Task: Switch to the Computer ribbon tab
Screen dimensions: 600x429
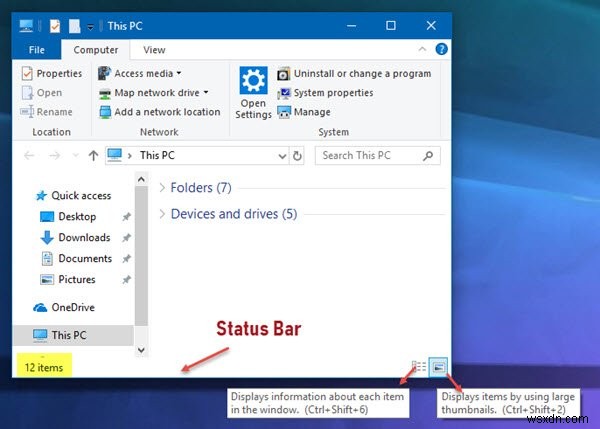Action: [96, 50]
